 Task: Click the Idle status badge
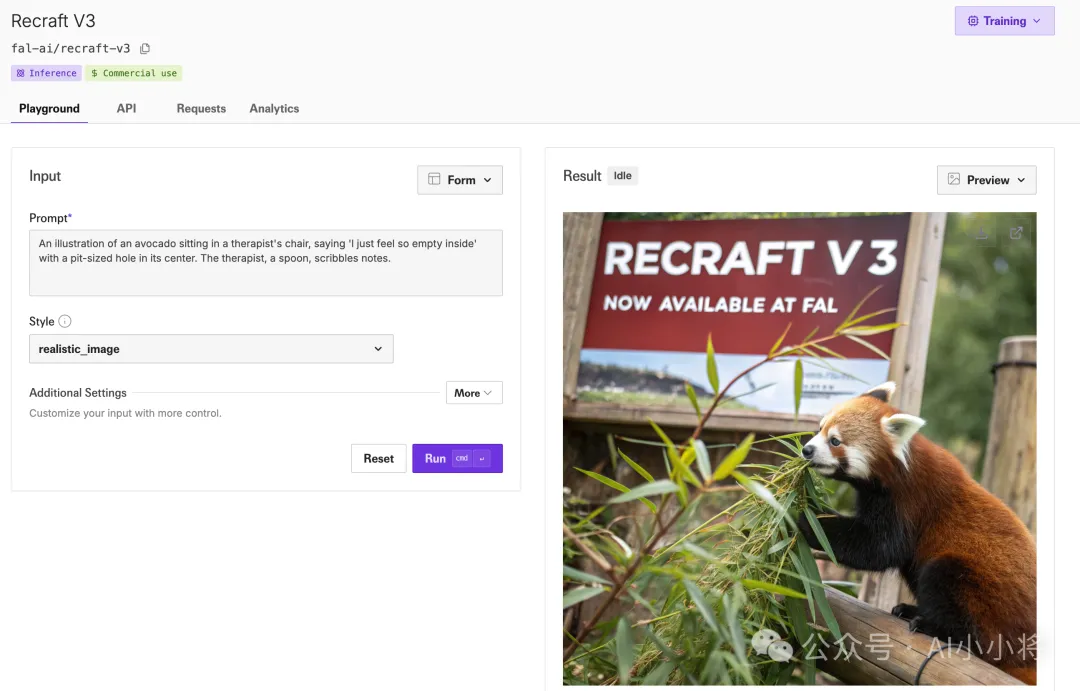point(623,176)
